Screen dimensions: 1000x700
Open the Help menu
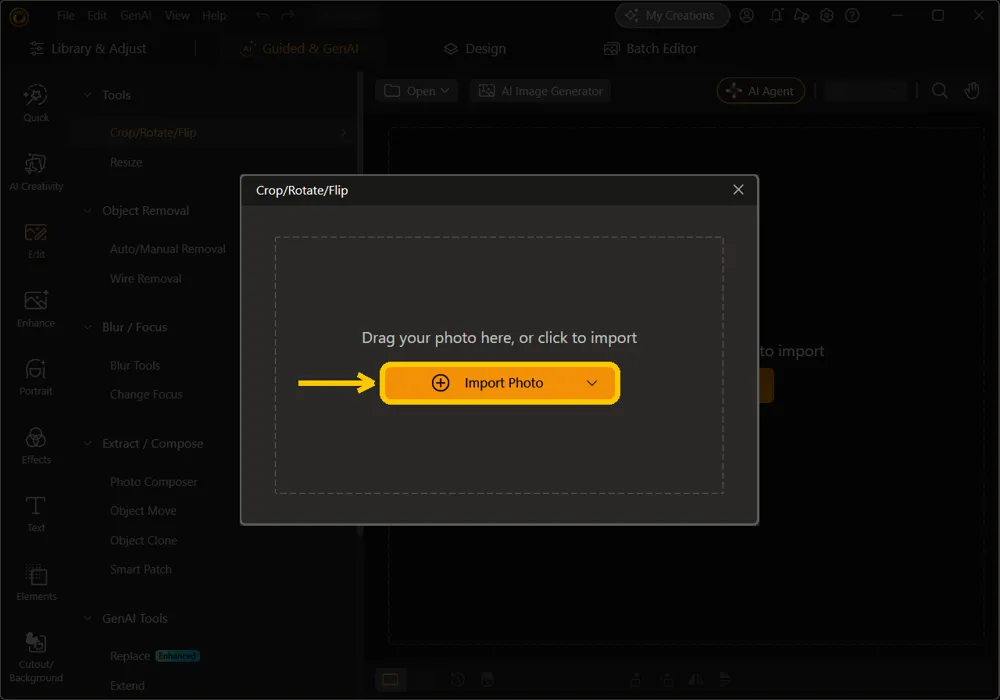[214, 15]
